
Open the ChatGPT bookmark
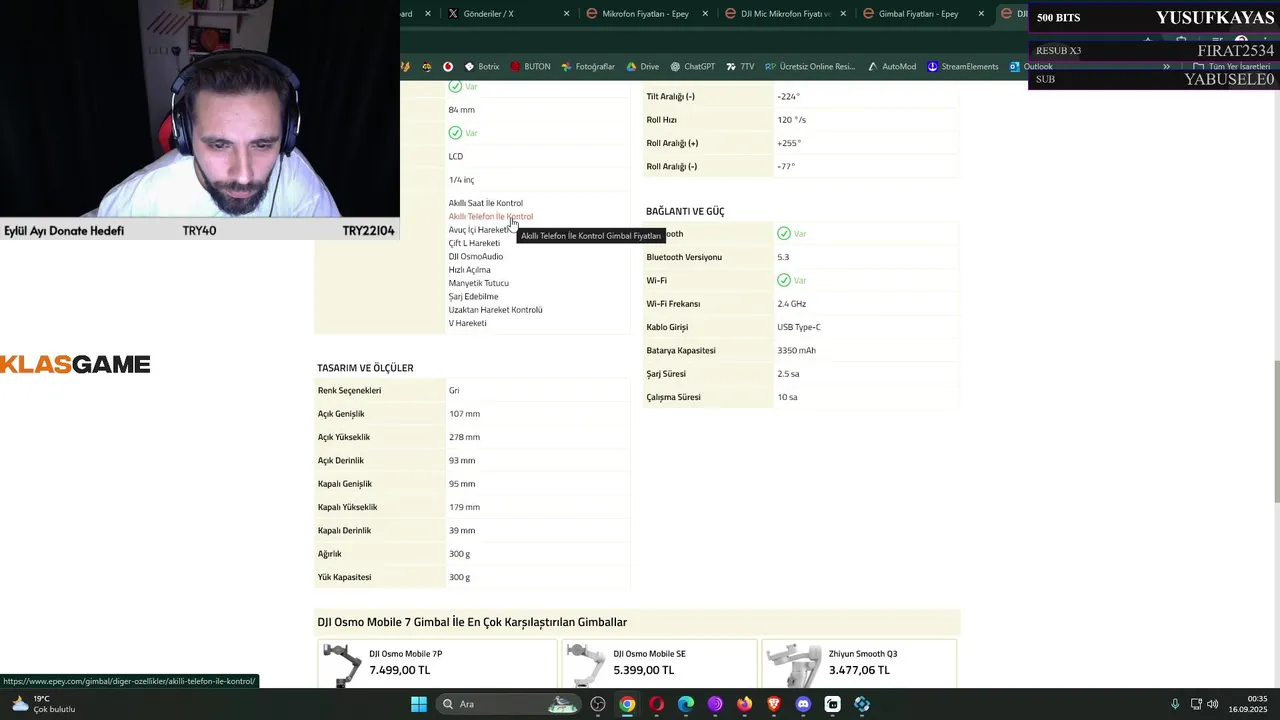coord(692,67)
